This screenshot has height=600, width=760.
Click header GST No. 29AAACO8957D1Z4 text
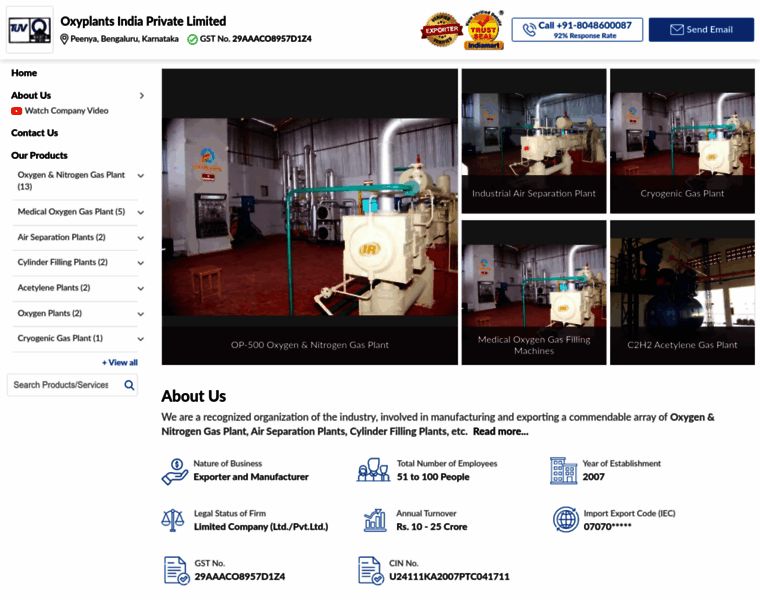pyautogui.click(x=256, y=39)
